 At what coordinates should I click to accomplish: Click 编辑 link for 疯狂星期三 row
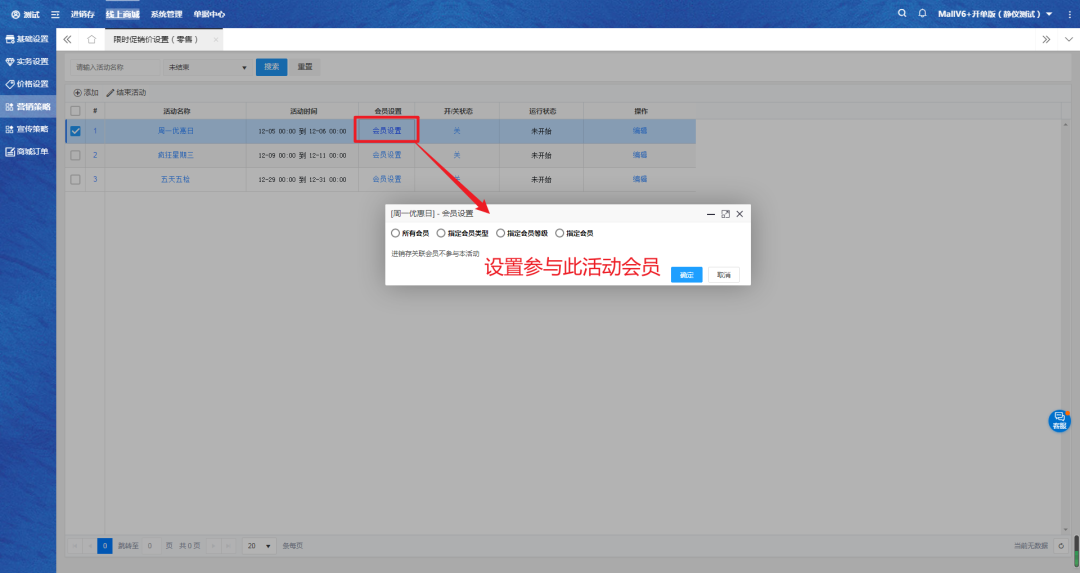click(640, 155)
